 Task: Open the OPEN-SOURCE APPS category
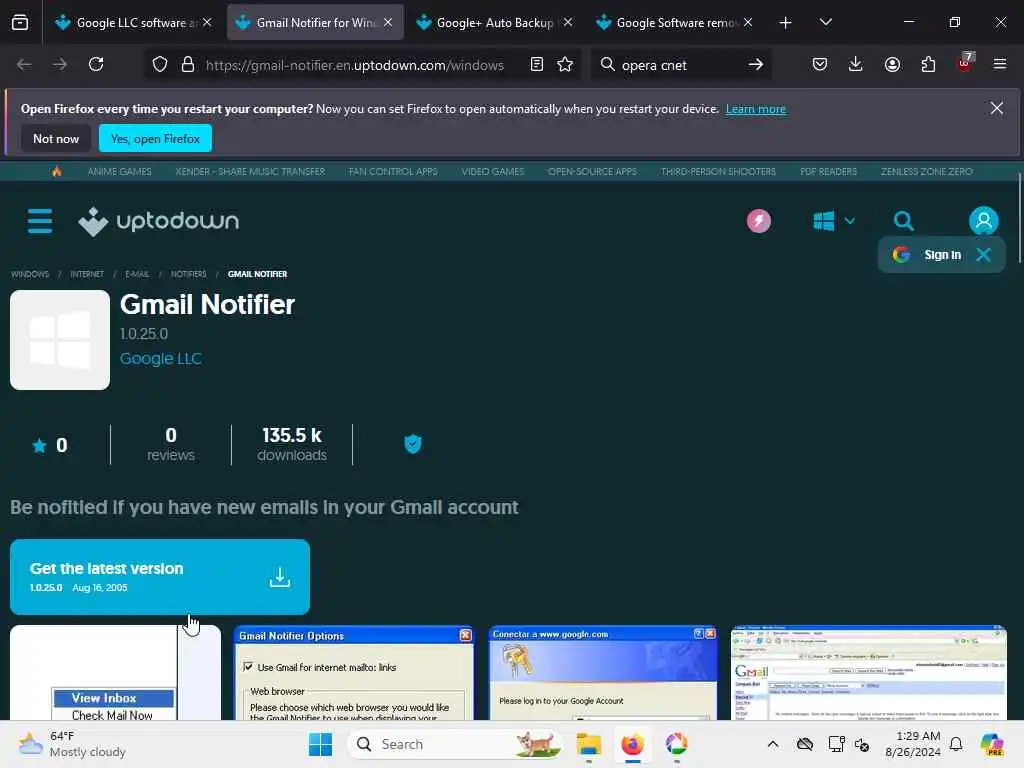(x=592, y=172)
